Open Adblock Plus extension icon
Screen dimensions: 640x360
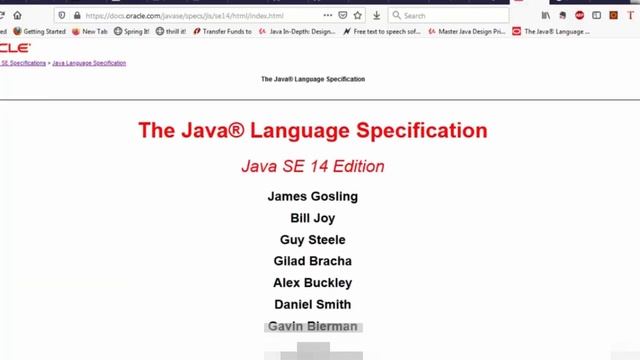[579, 16]
